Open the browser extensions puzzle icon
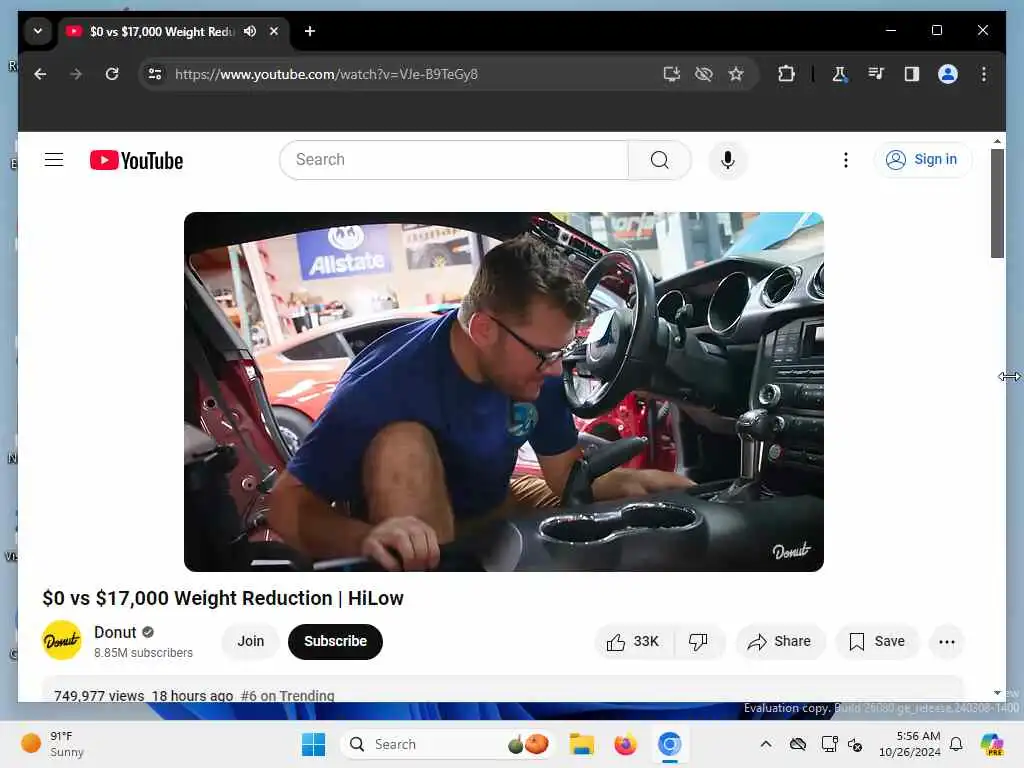 click(x=786, y=74)
